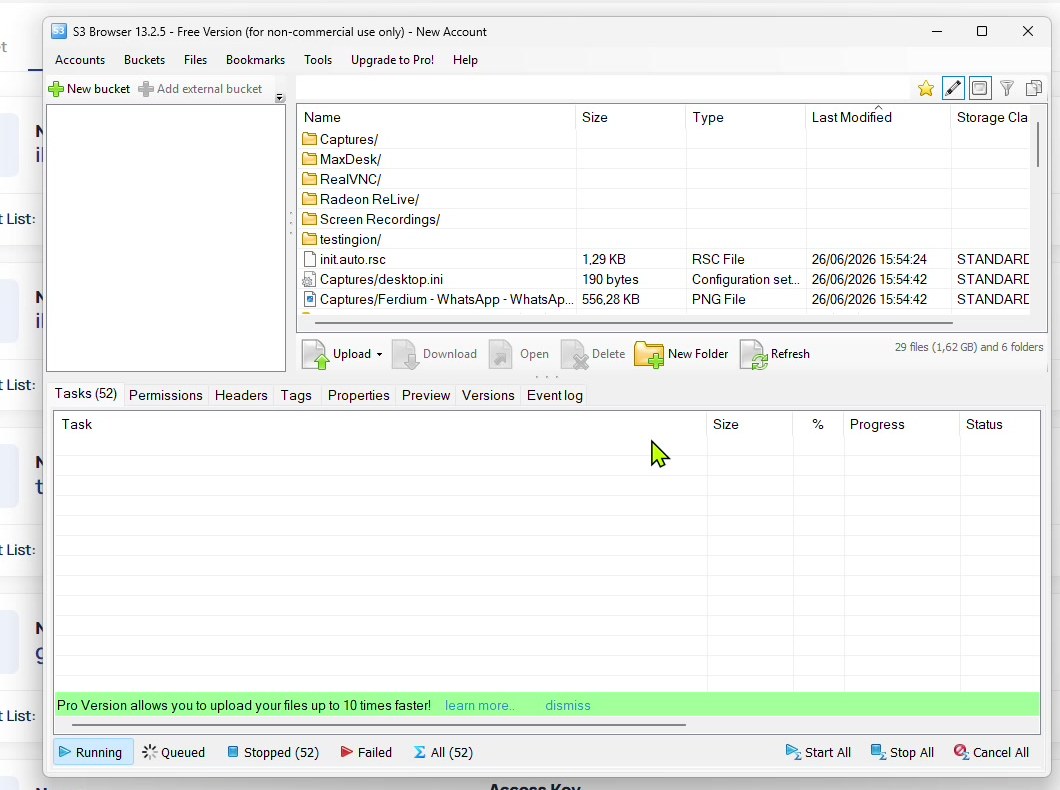This screenshot has height=790, width=1060.
Task: Click the yellow star bookmark icon
Action: click(925, 89)
